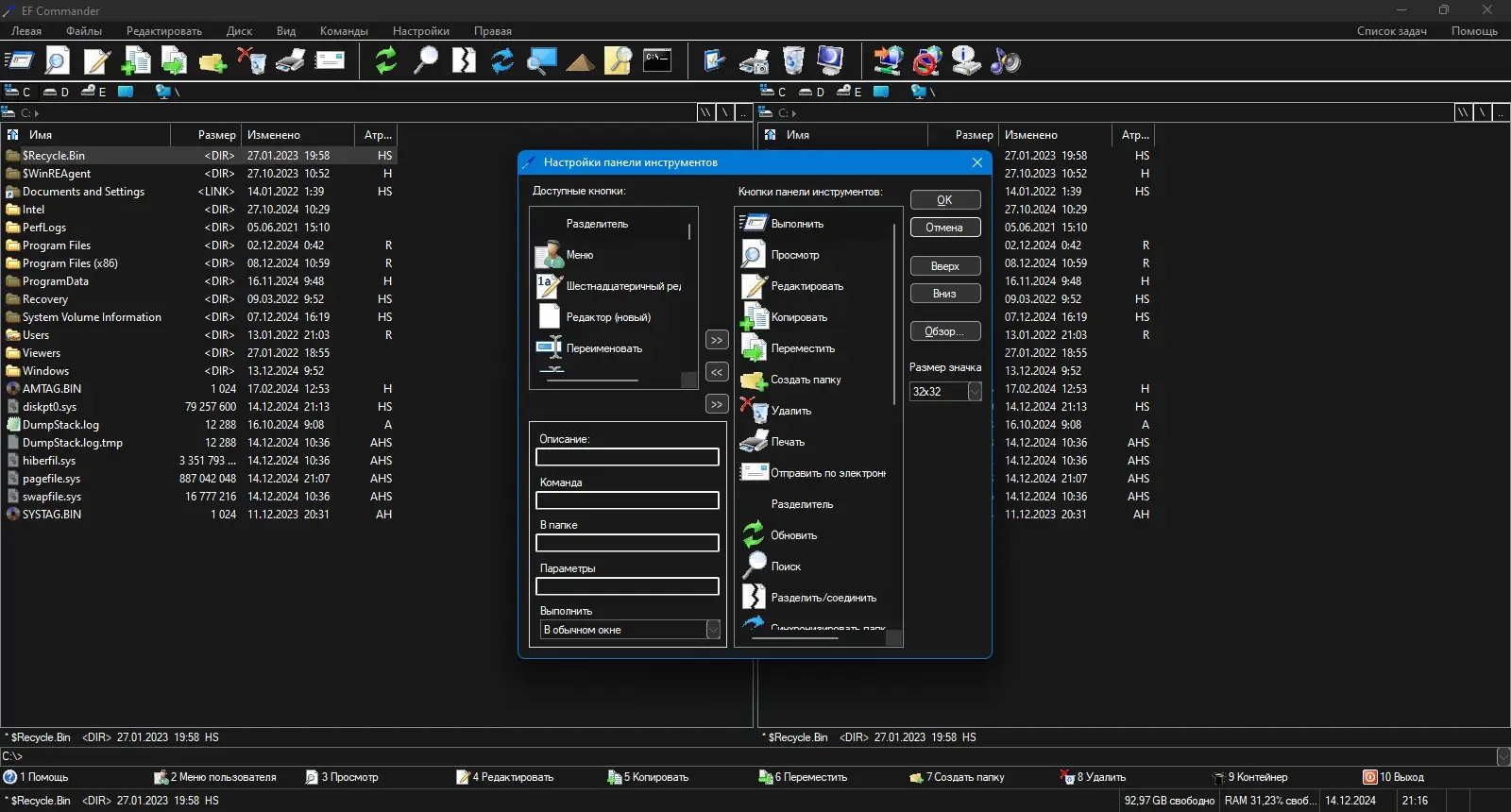Click the green Refresh arrows icon in main toolbar
1511x812 pixels.
coord(385,61)
